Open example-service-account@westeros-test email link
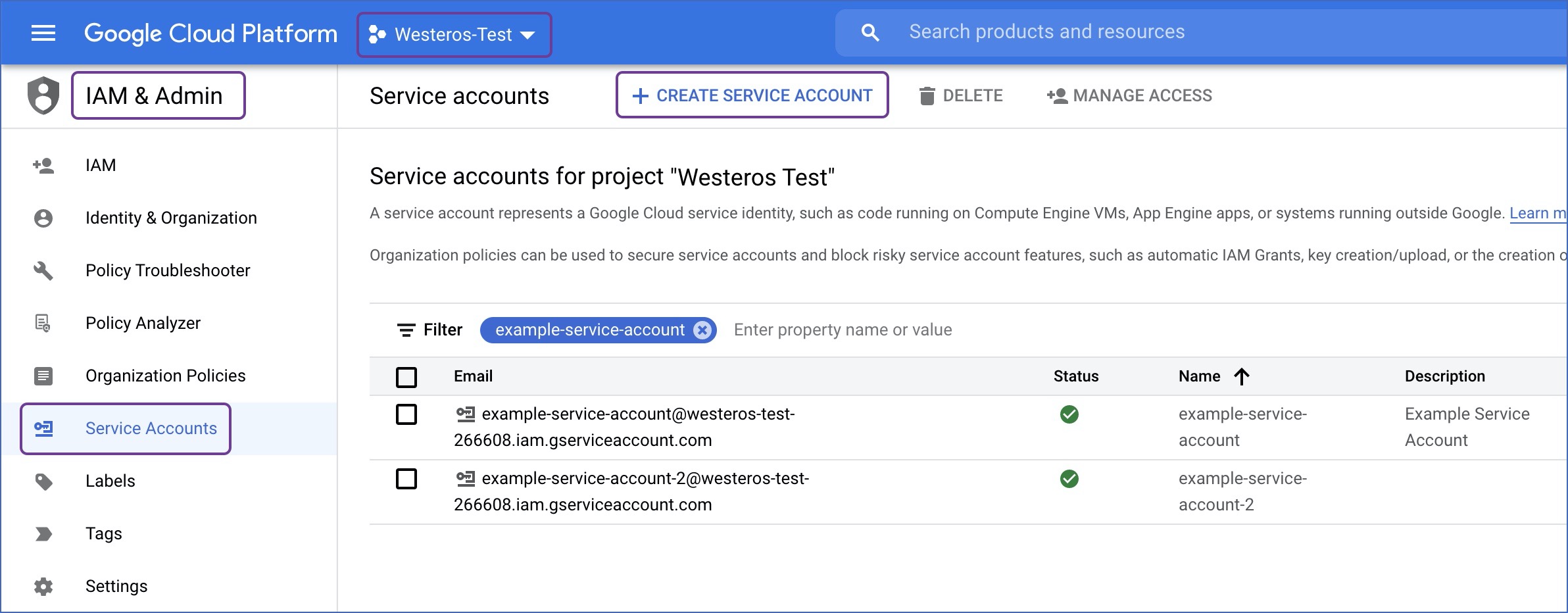The image size is (1568, 613). pos(624,427)
